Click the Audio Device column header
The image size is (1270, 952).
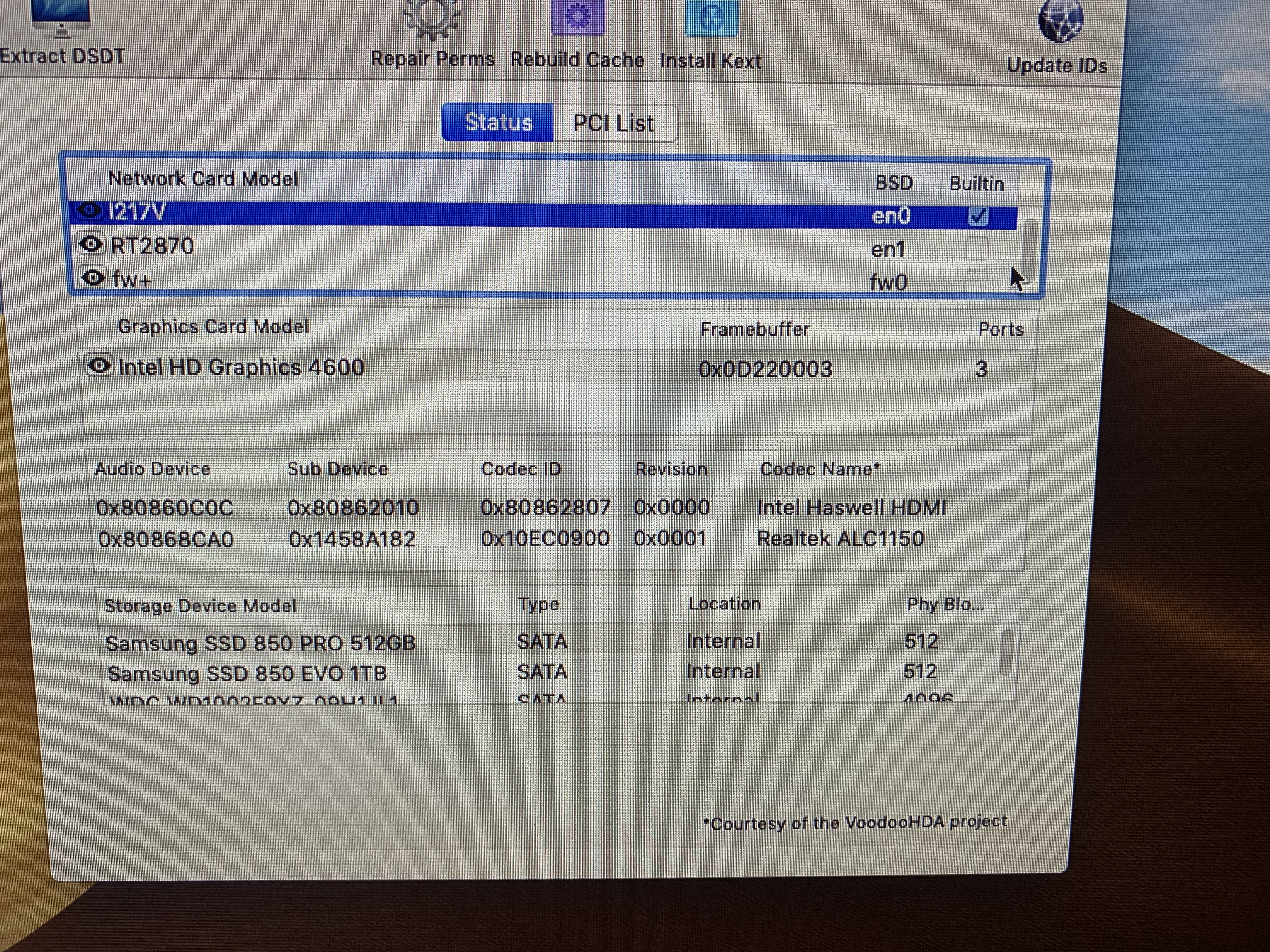coord(153,469)
